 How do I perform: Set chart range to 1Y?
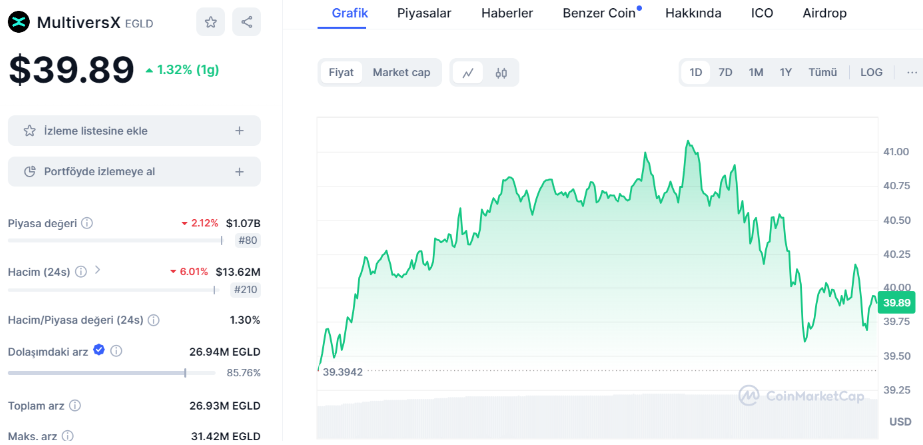tap(786, 72)
